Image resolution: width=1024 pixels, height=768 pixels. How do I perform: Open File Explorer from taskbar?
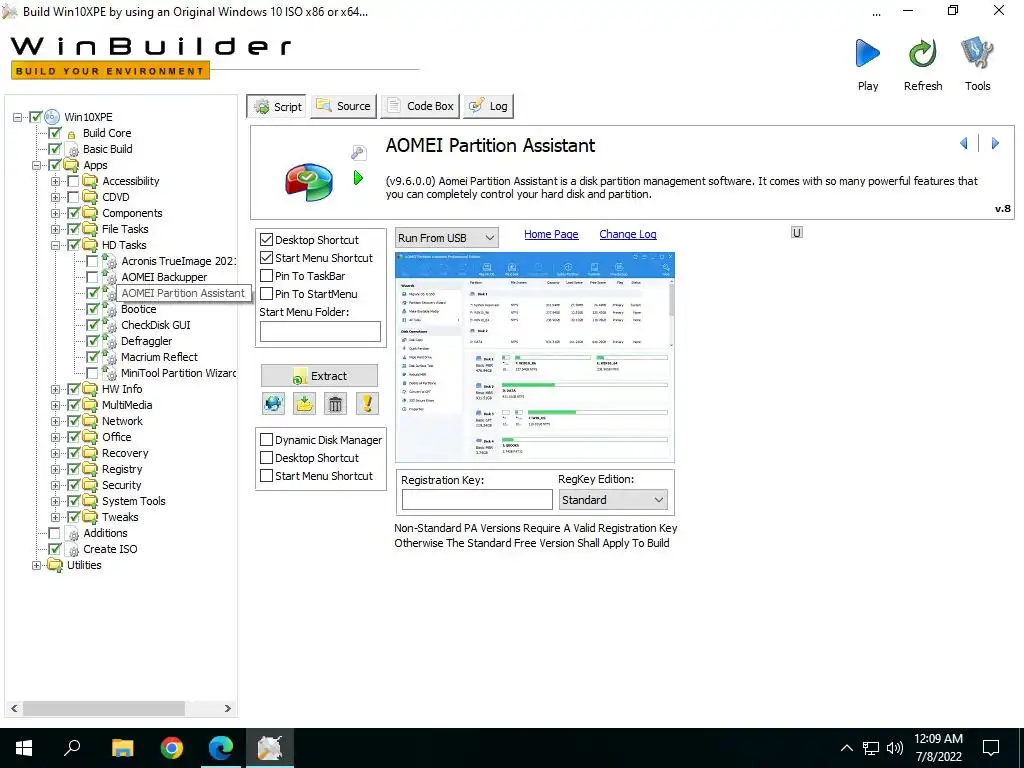pos(122,748)
